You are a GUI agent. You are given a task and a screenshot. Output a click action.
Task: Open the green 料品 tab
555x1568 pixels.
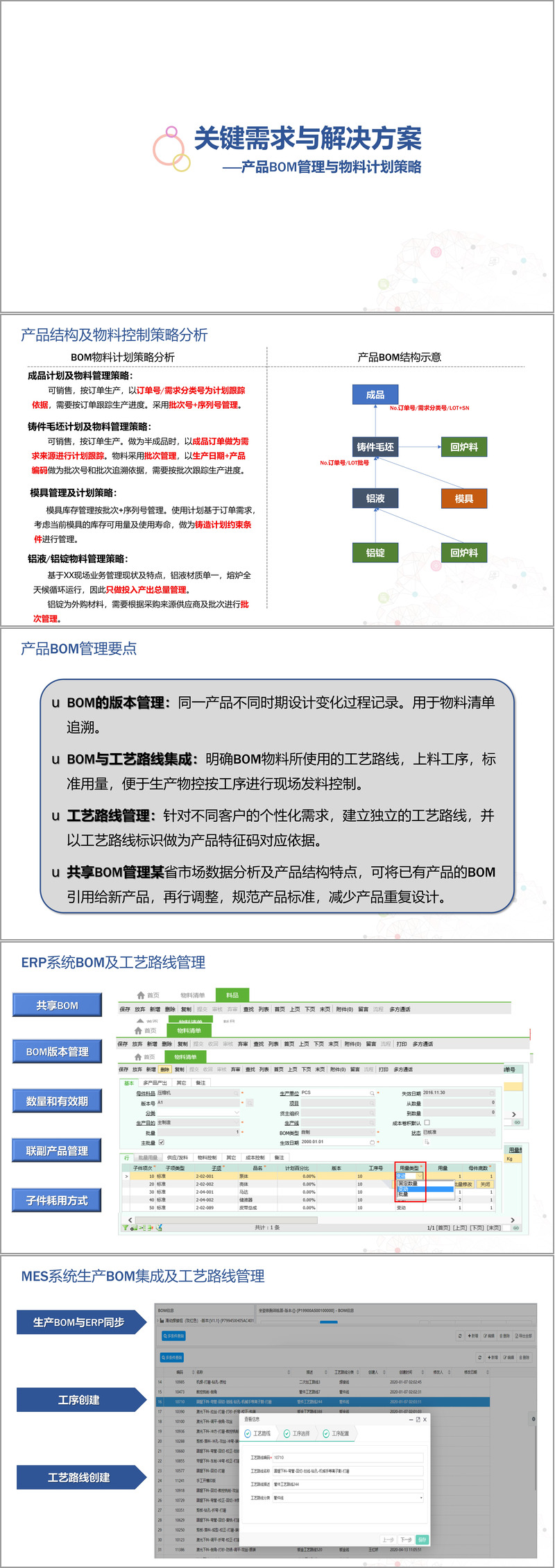click(232, 995)
